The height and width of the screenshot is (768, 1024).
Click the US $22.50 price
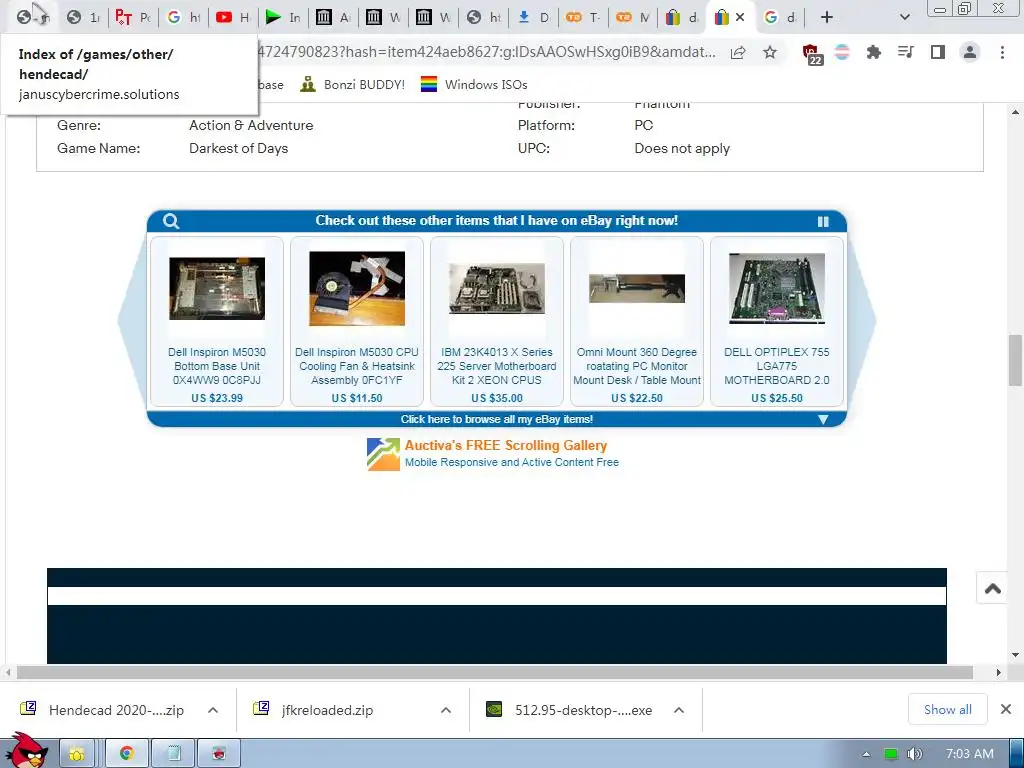[637, 398]
